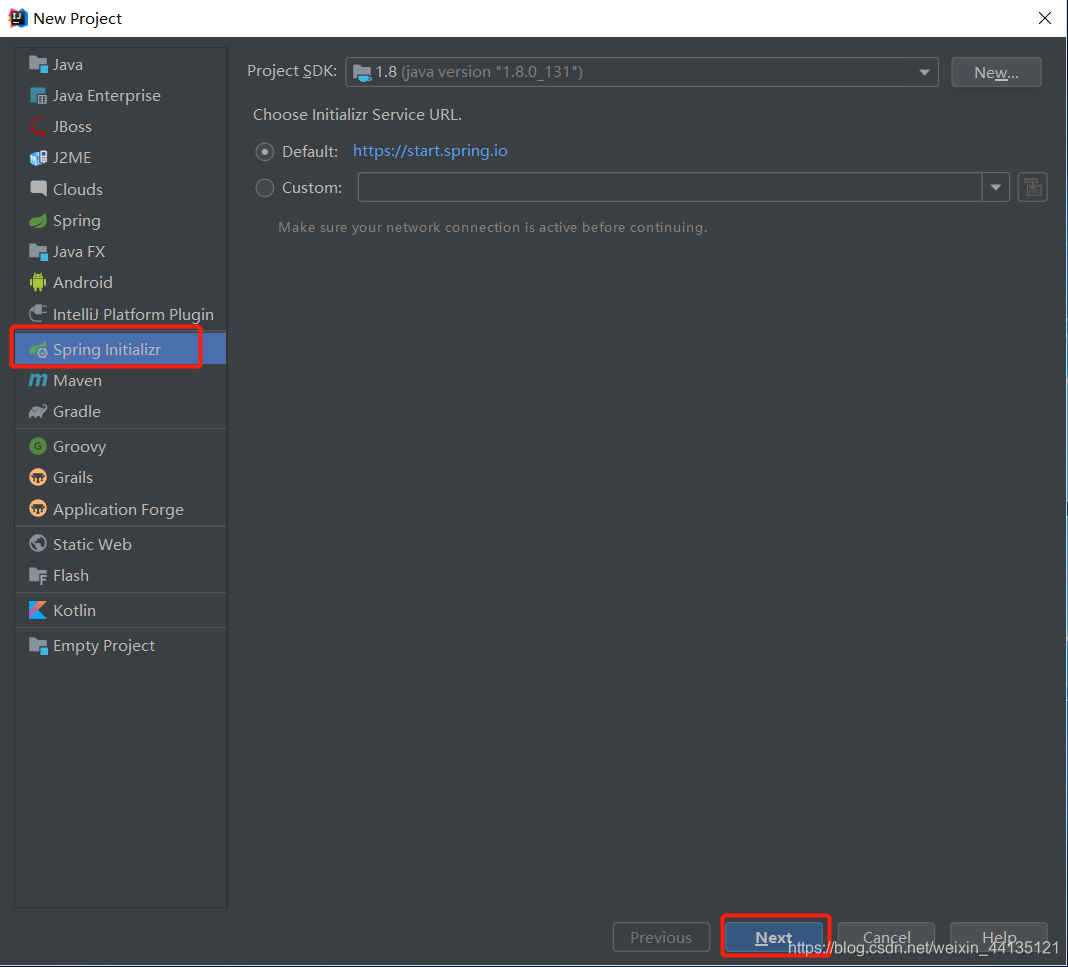Image resolution: width=1068 pixels, height=967 pixels.
Task: Select Grails label text
Action: click(x=73, y=477)
